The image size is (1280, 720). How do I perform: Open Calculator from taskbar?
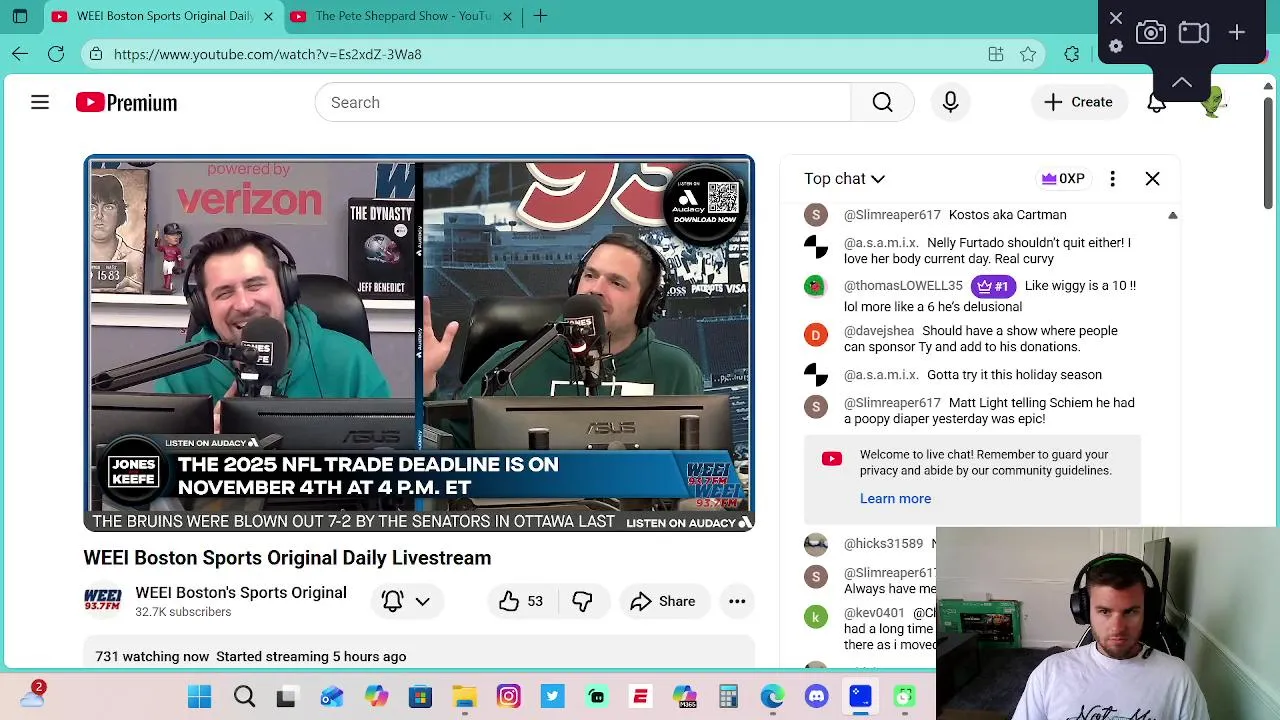(x=728, y=697)
